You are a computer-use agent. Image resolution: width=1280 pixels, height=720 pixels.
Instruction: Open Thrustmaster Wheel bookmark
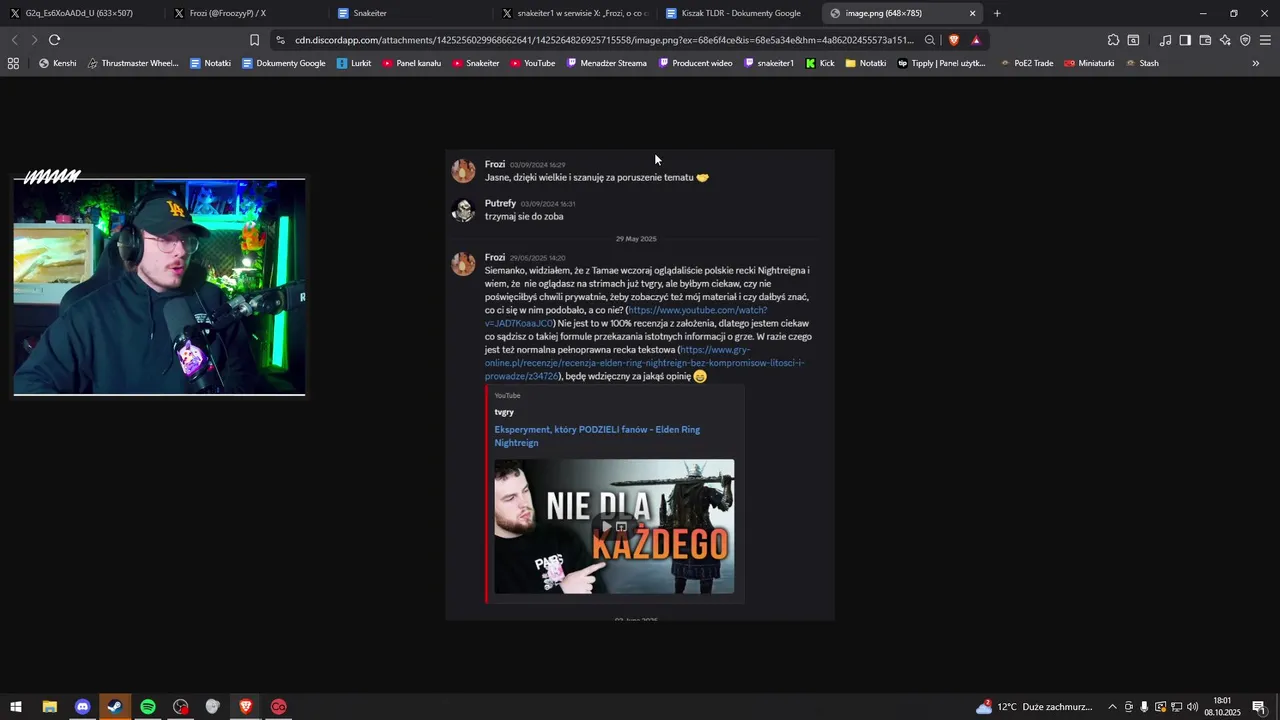pyautogui.click(x=133, y=63)
